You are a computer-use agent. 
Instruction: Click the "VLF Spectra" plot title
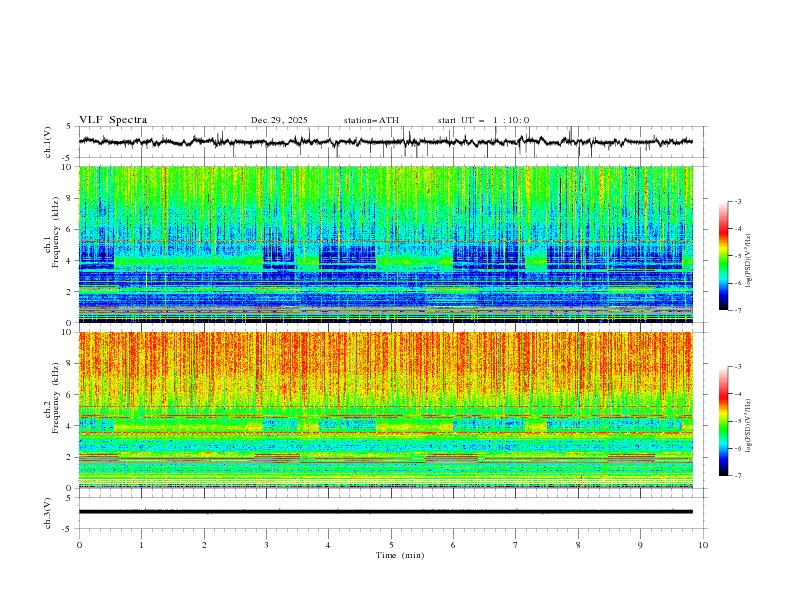[113, 120]
